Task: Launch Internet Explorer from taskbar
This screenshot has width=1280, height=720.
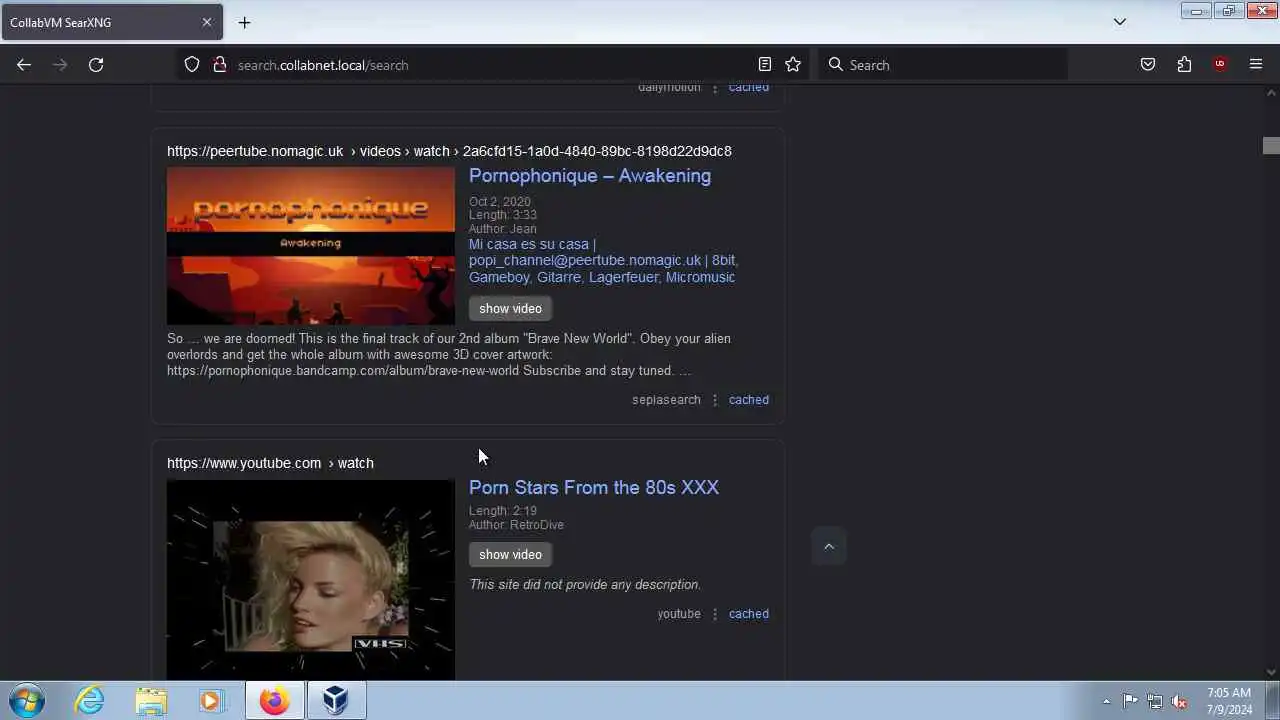Action: tap(90, 700)
